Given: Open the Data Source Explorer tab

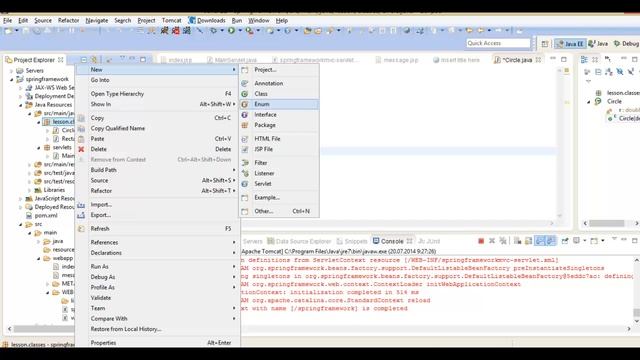Looking at the screenshot, I should [x=299, y=241].
